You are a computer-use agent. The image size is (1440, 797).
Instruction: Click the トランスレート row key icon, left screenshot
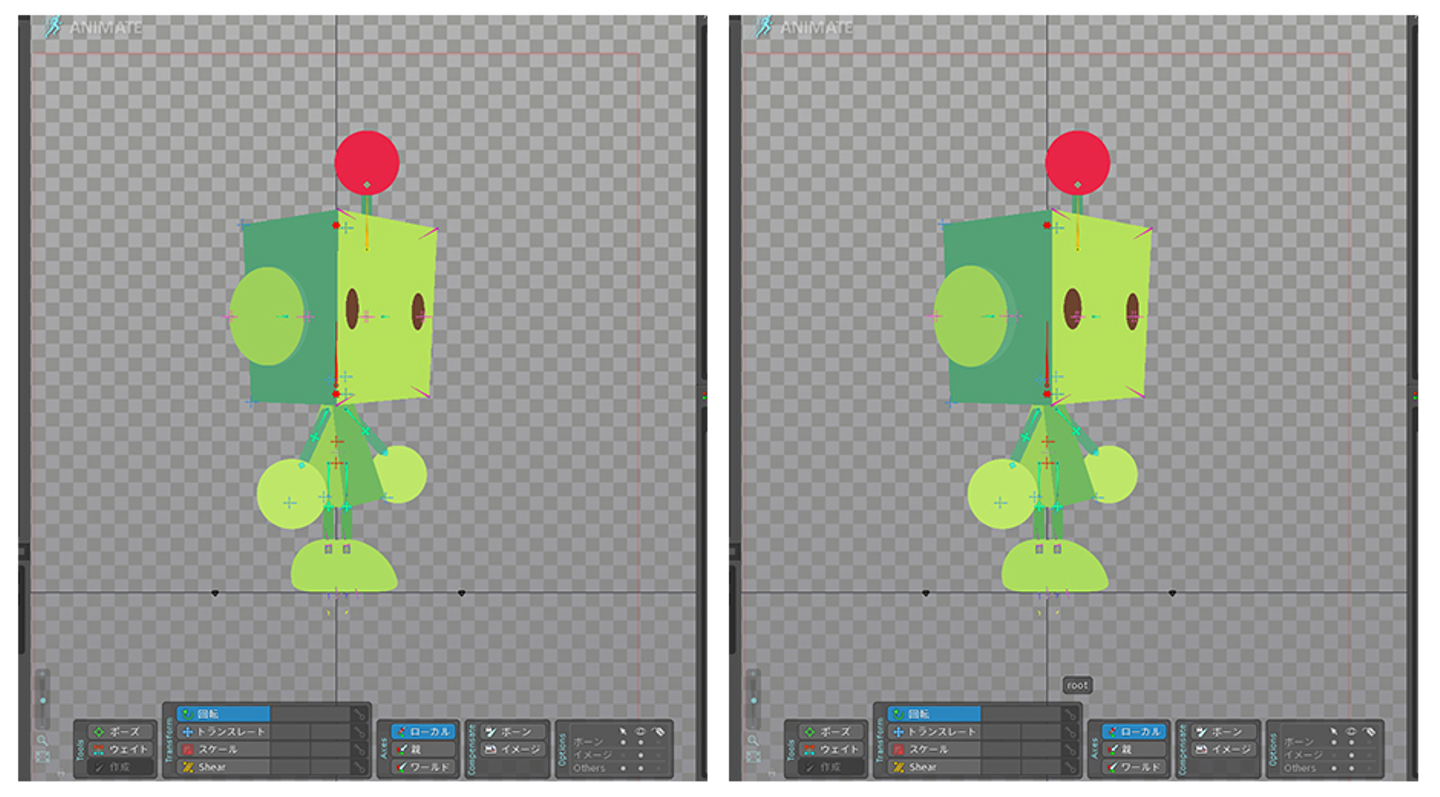pos(358,732)
